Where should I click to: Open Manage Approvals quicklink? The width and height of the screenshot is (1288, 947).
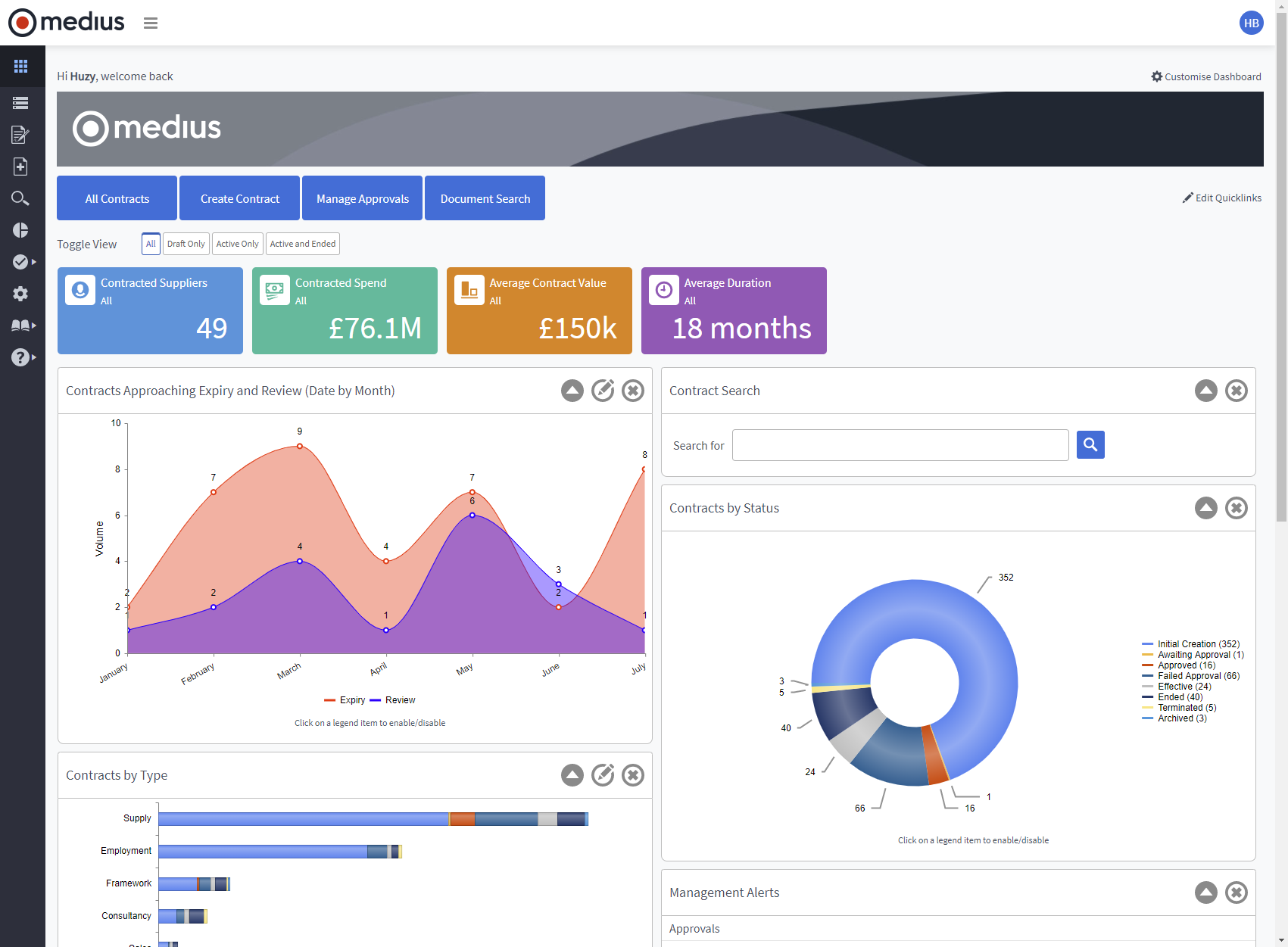click(x=363, y=198)
